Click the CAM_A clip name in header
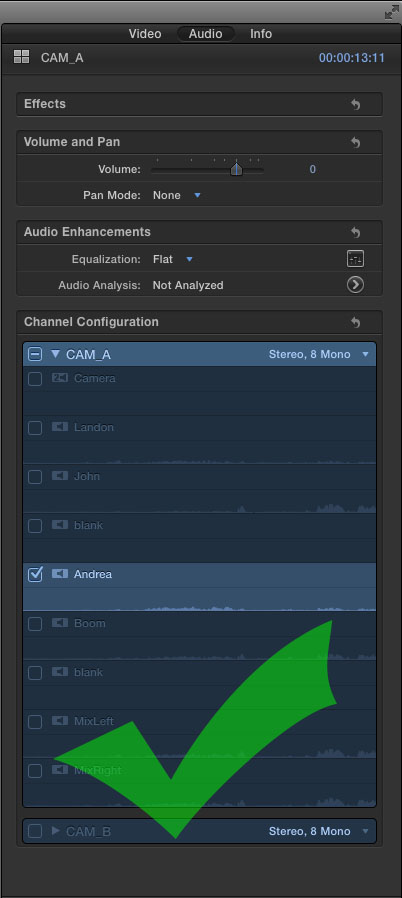Image resolution: width=402 pixels, height=898 pixels. click(62, 58)
